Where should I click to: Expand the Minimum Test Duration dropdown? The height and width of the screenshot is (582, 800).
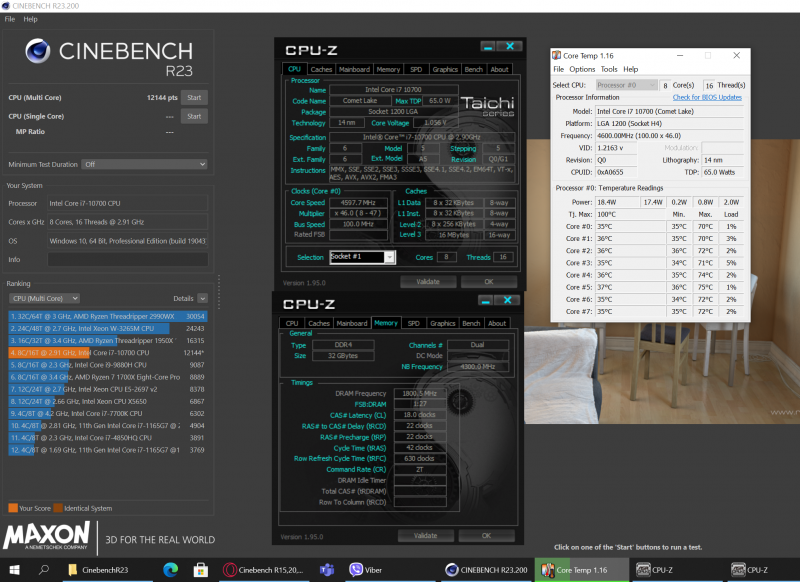point(143,164)
